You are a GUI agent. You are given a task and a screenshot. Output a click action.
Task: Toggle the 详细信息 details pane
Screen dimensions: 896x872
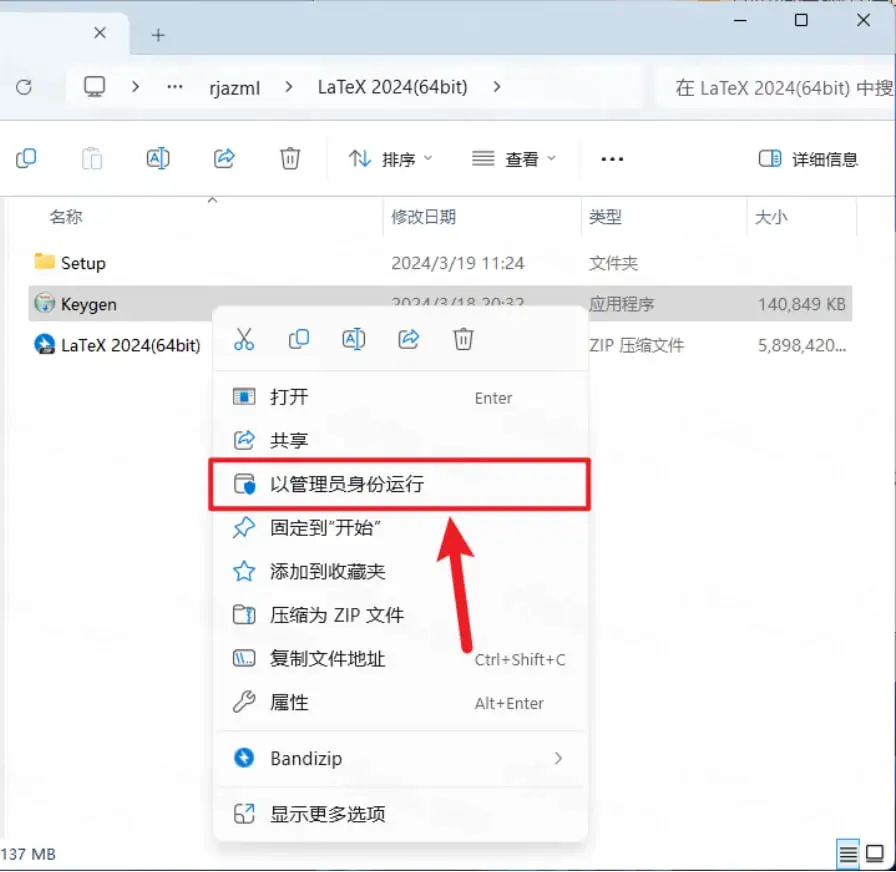point(808,159)
